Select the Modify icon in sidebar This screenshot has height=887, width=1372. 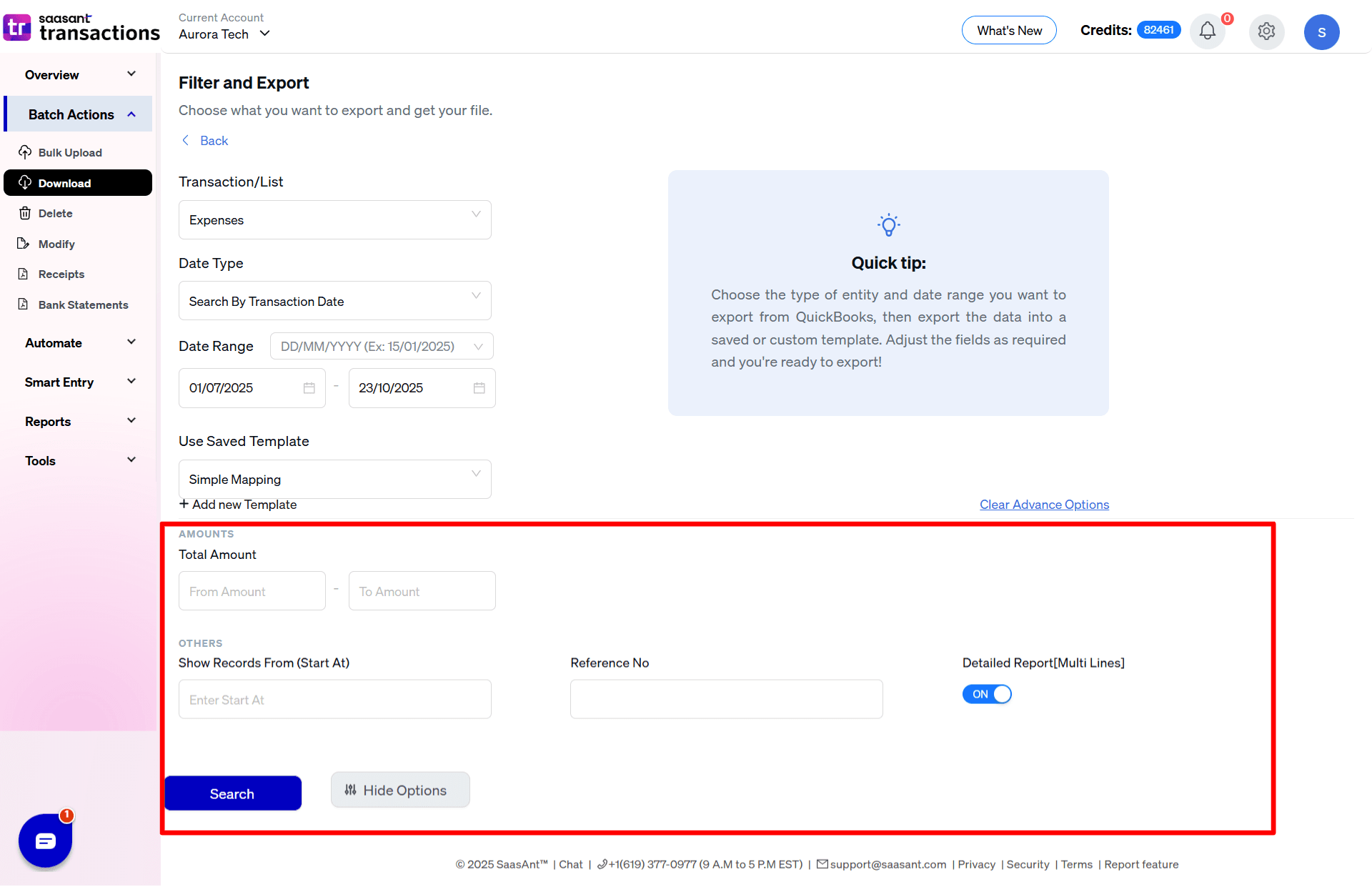click(24, 244)
